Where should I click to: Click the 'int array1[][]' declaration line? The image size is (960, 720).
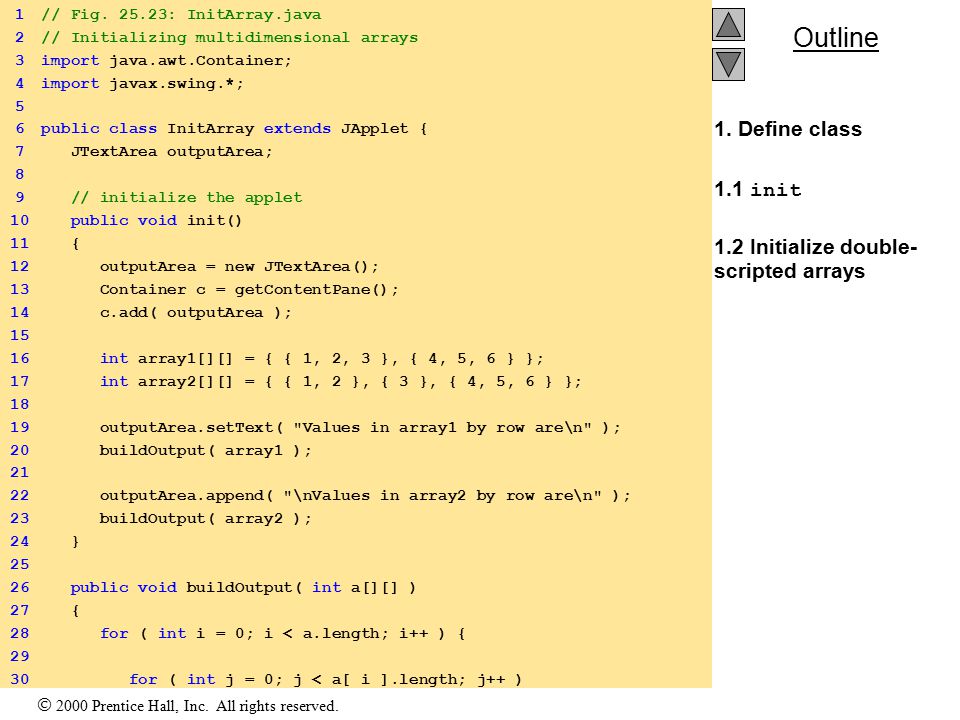pyautogui.click(x=321, y=359)
